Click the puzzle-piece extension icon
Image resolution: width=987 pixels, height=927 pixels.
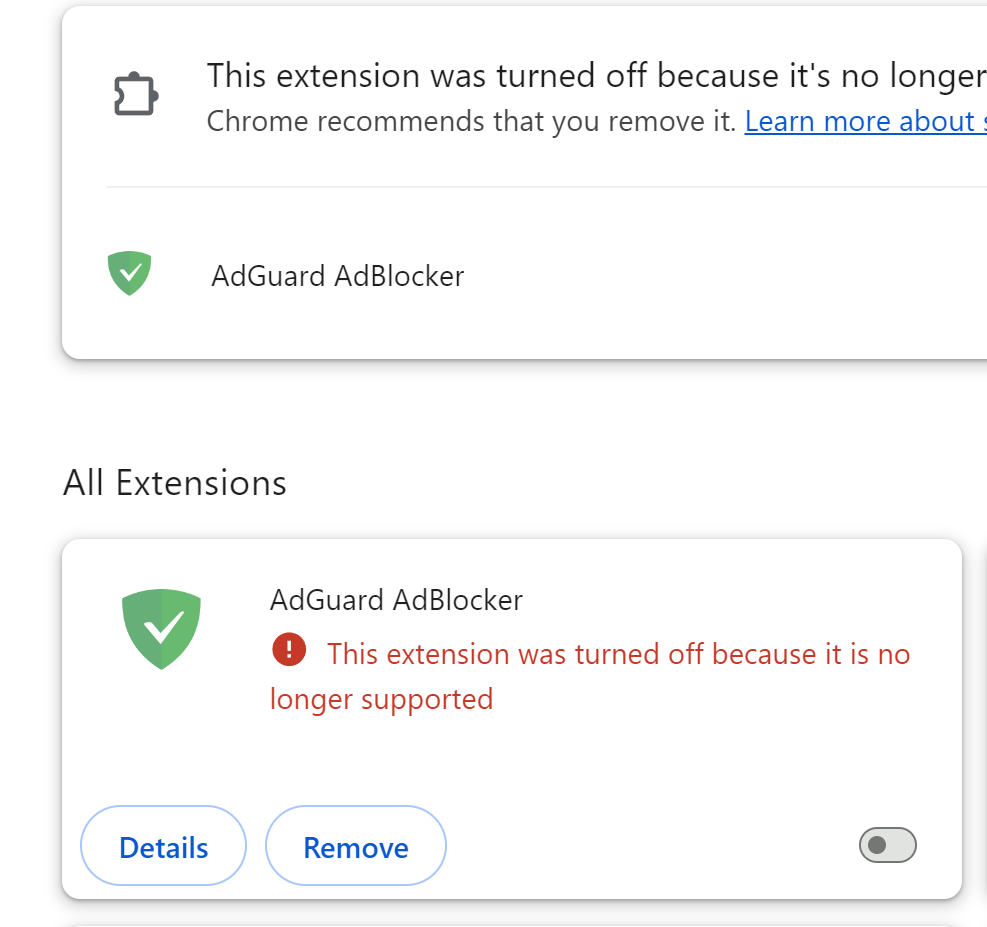click(136, 96)
